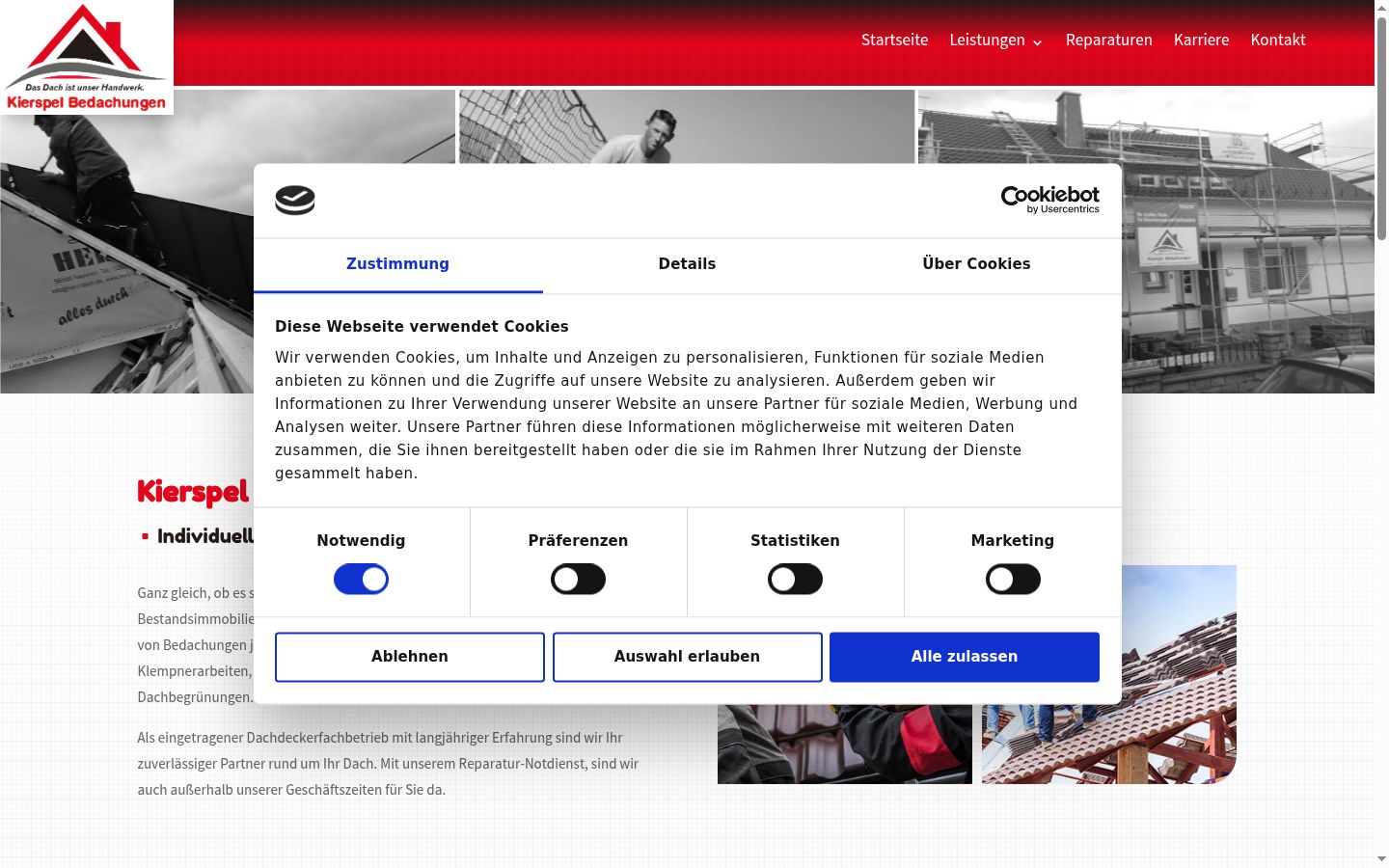
Task: Open the Kontakt page
Action: click(x=1278, y=41)
